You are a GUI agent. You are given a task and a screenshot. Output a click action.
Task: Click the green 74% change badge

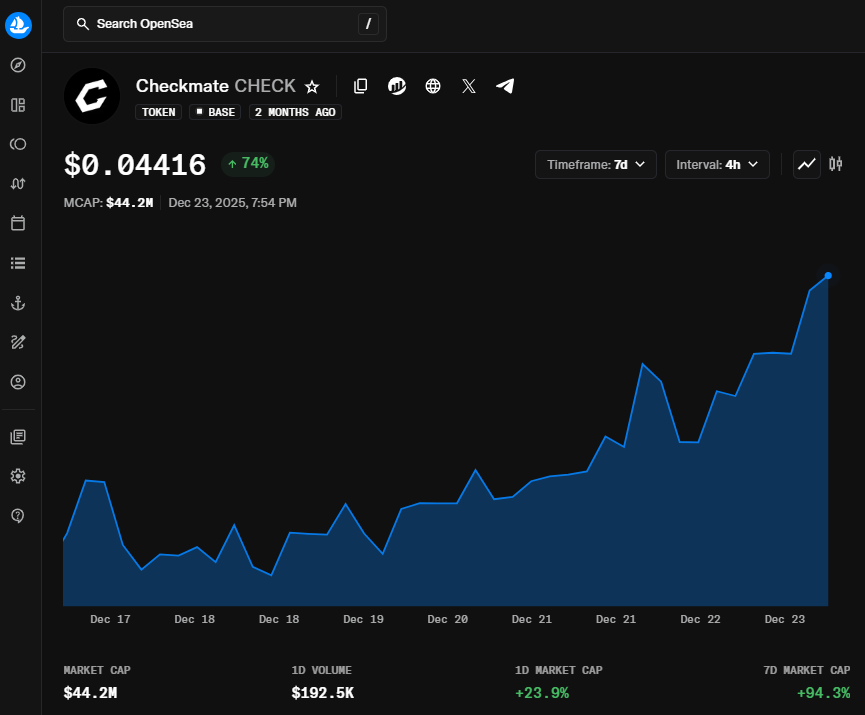click(x=248, y=164)
